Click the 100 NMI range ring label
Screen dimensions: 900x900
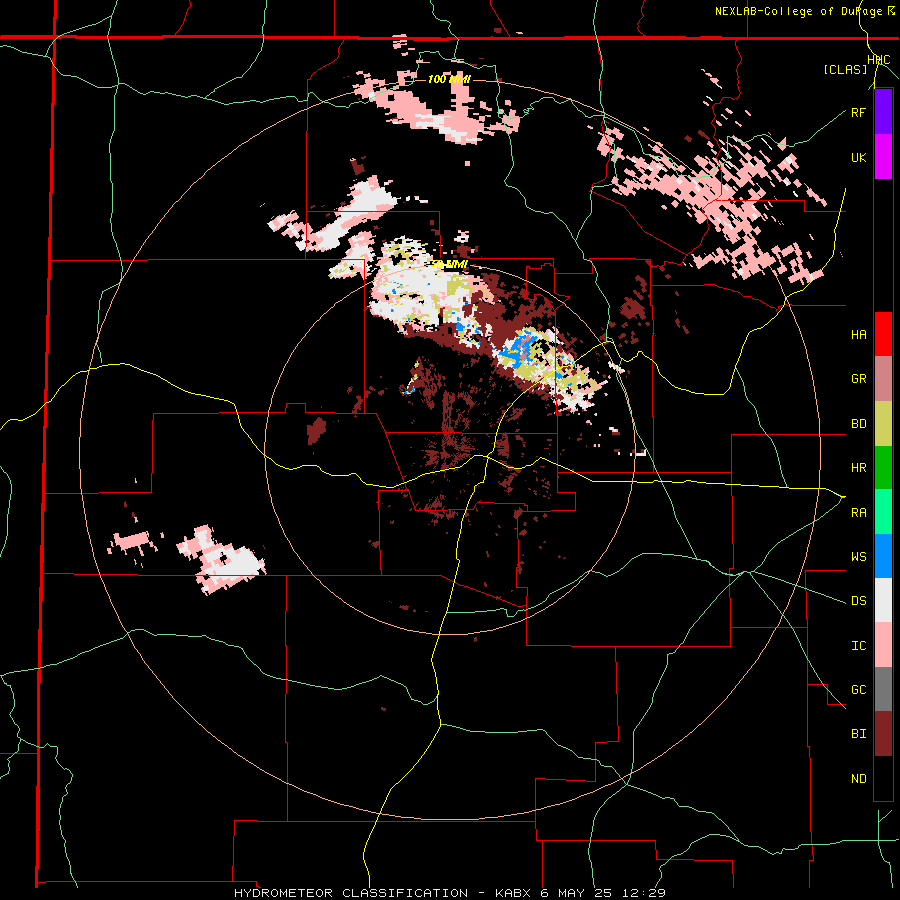point(449,79)
